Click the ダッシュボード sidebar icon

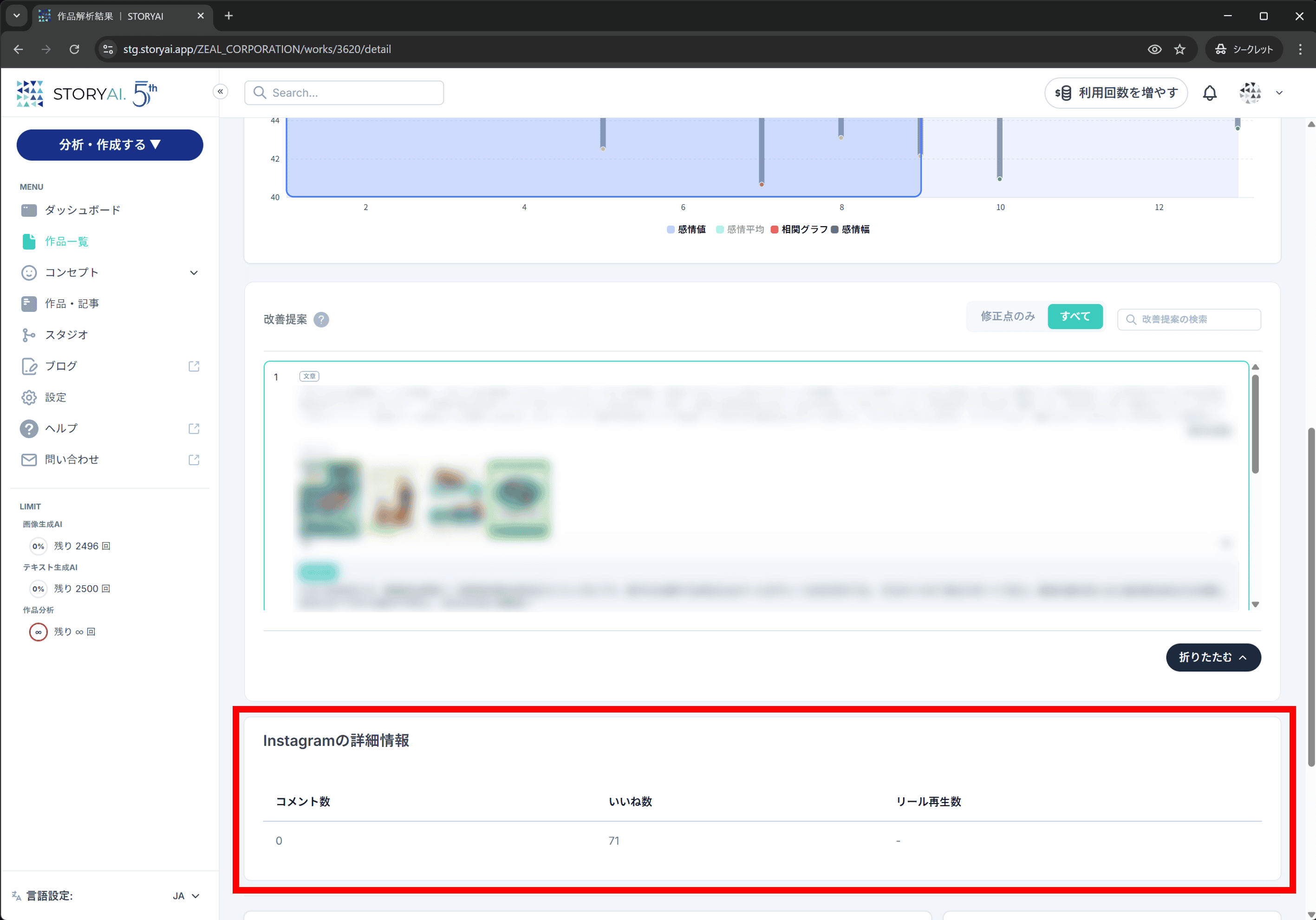point(29,210)
